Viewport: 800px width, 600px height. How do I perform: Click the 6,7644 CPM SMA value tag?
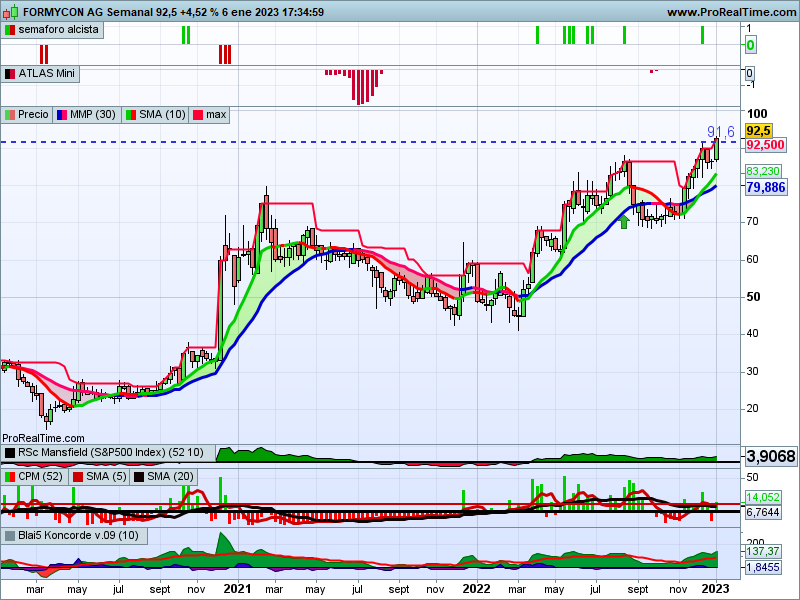tap(763, 512)
